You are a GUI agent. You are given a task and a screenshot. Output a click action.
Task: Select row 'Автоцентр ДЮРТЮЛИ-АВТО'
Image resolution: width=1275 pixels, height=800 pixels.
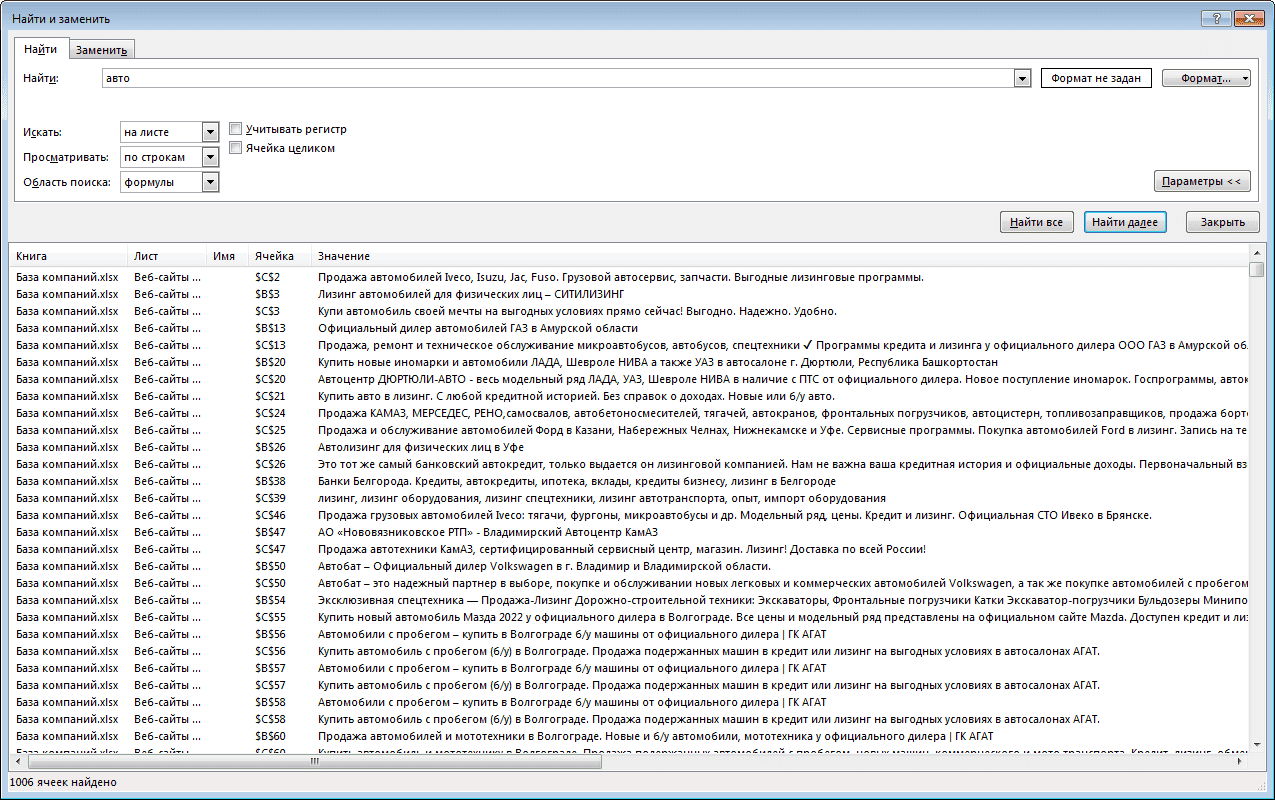click(x=629, y=379)
